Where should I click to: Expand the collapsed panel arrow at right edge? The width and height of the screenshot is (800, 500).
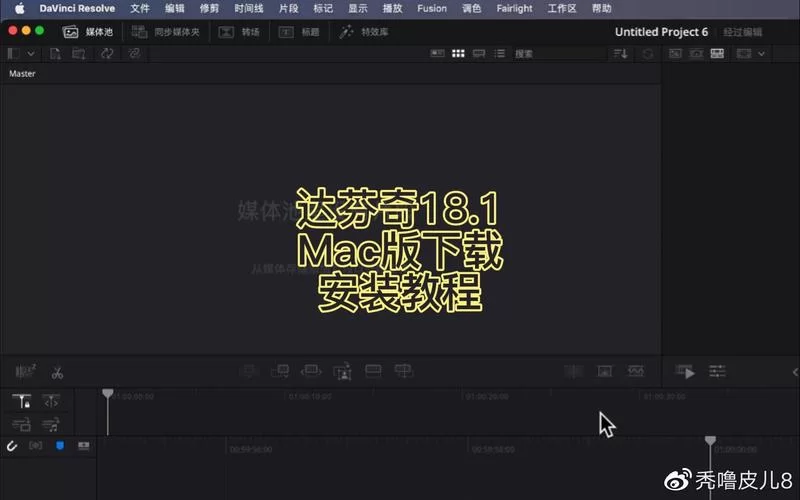tap(795, 372)
